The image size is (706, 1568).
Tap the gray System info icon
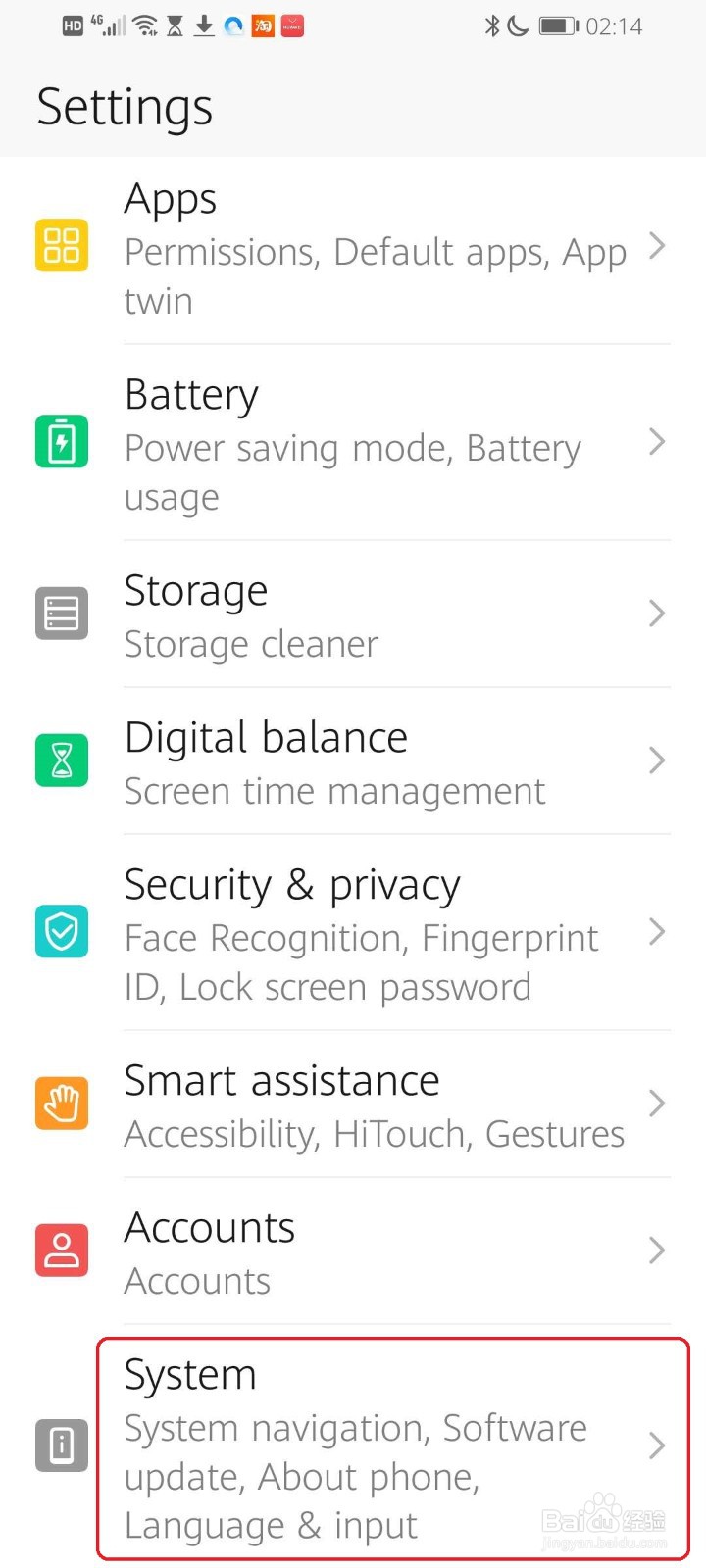tap(62, 1445)
